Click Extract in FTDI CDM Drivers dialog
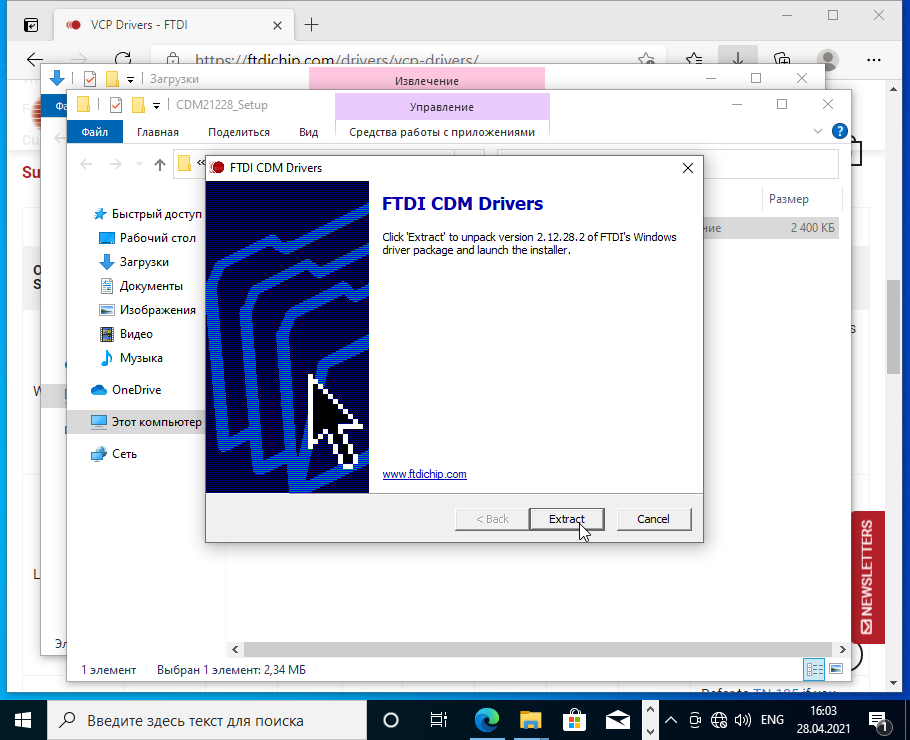This screenshot has width=910, height=740. (566, 519)
